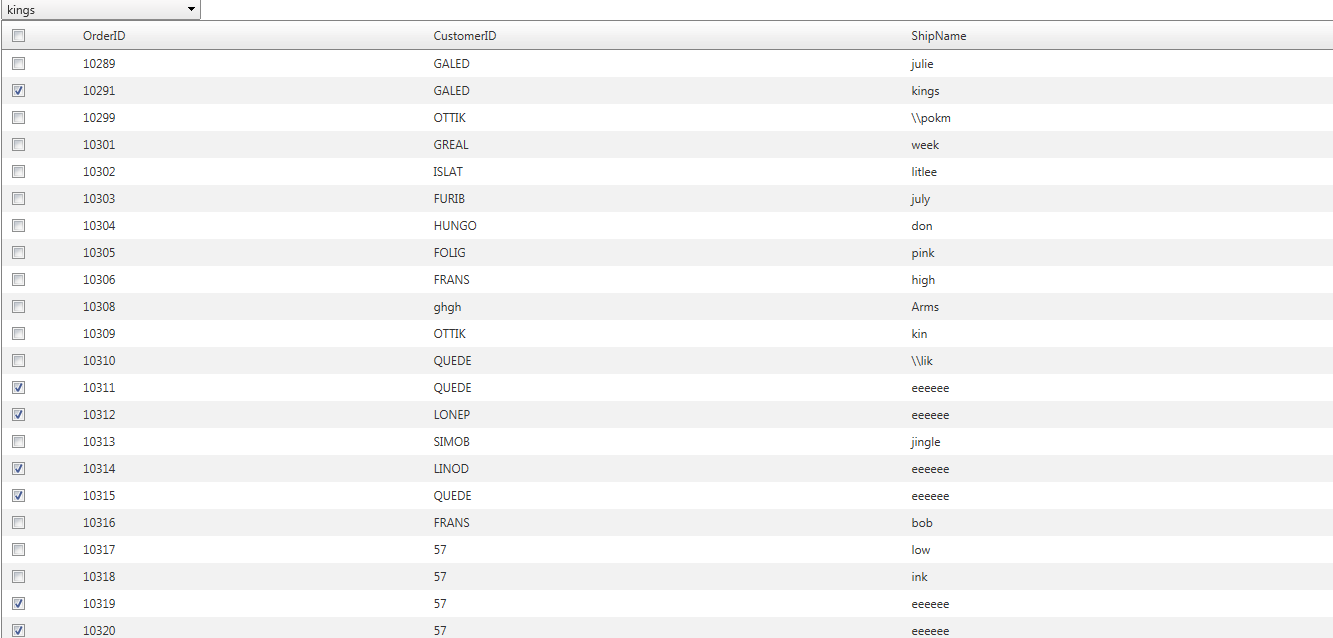The image size is (1333, 638).
Task: Uncheck the box for order 10291
Action: tap(18, 90)
